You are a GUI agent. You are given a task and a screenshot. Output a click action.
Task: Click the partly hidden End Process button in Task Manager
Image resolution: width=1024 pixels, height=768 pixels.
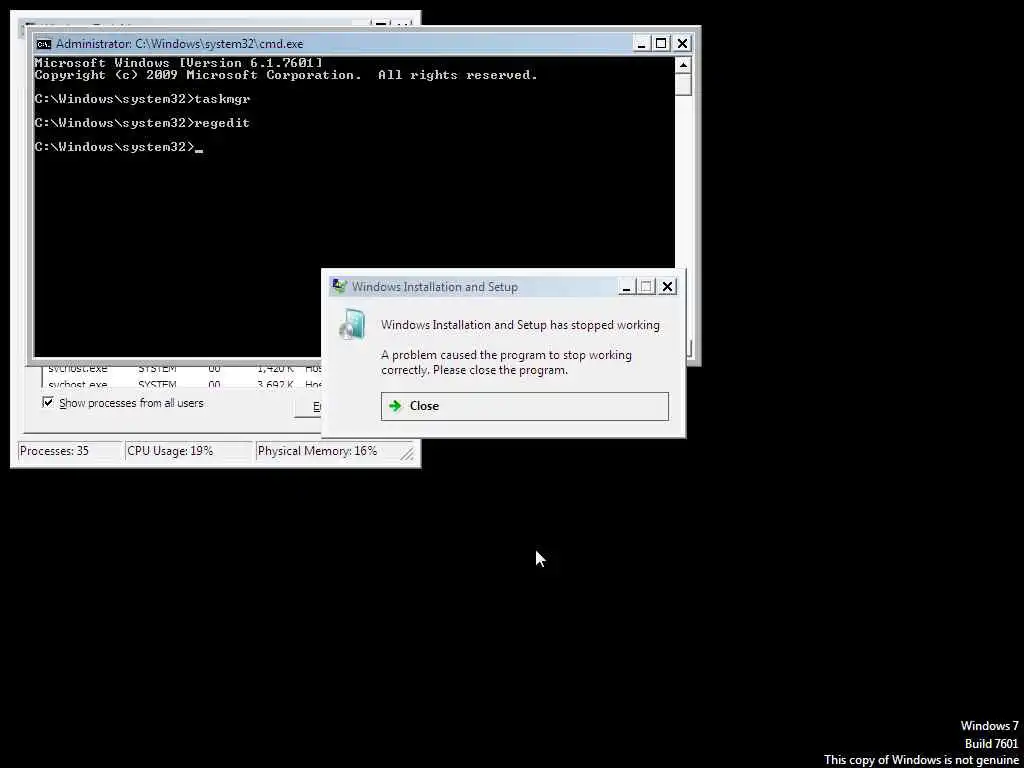(x=307, y=407)
